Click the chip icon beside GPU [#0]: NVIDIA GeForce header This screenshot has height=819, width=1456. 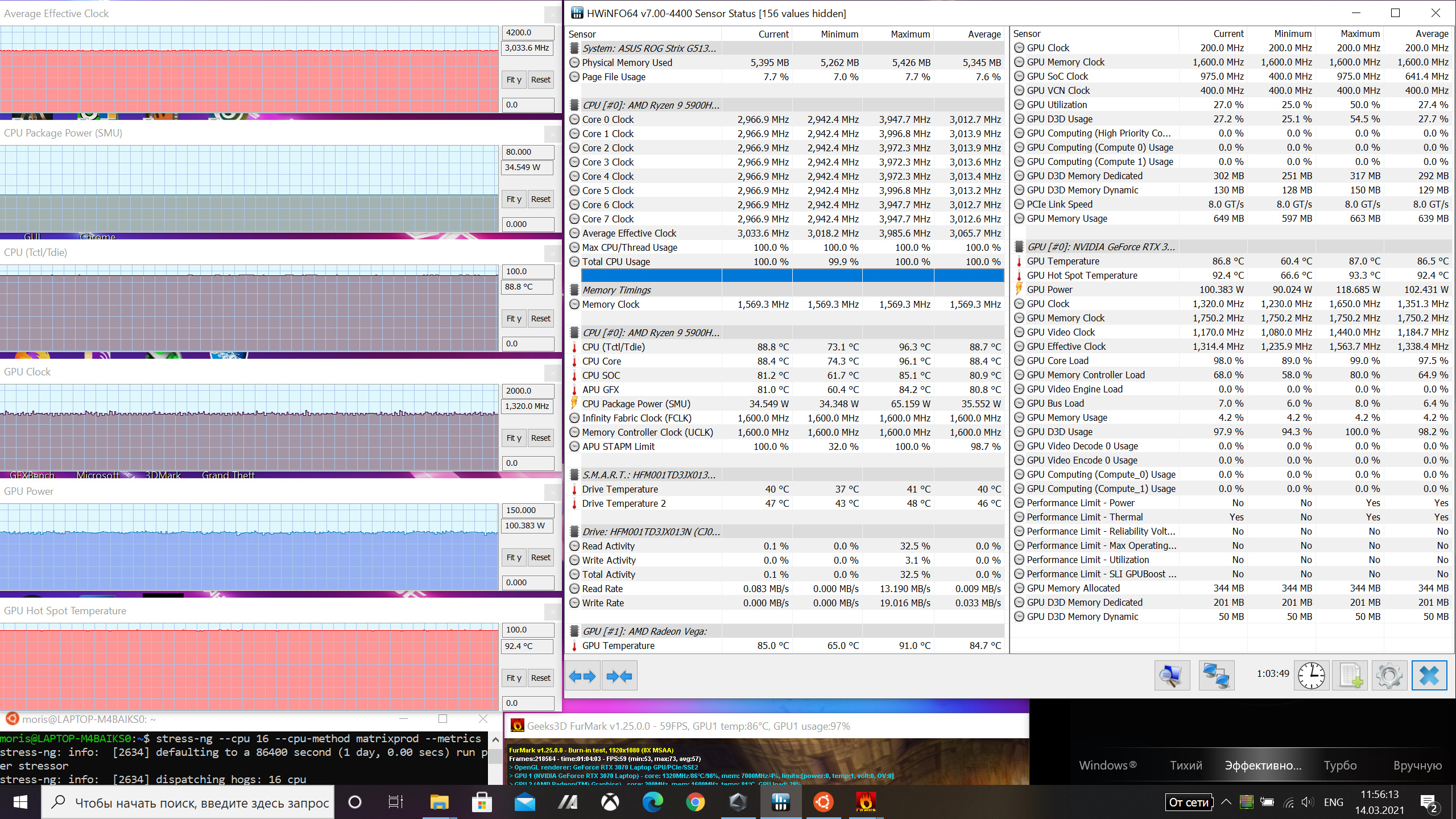point(1019,247)
